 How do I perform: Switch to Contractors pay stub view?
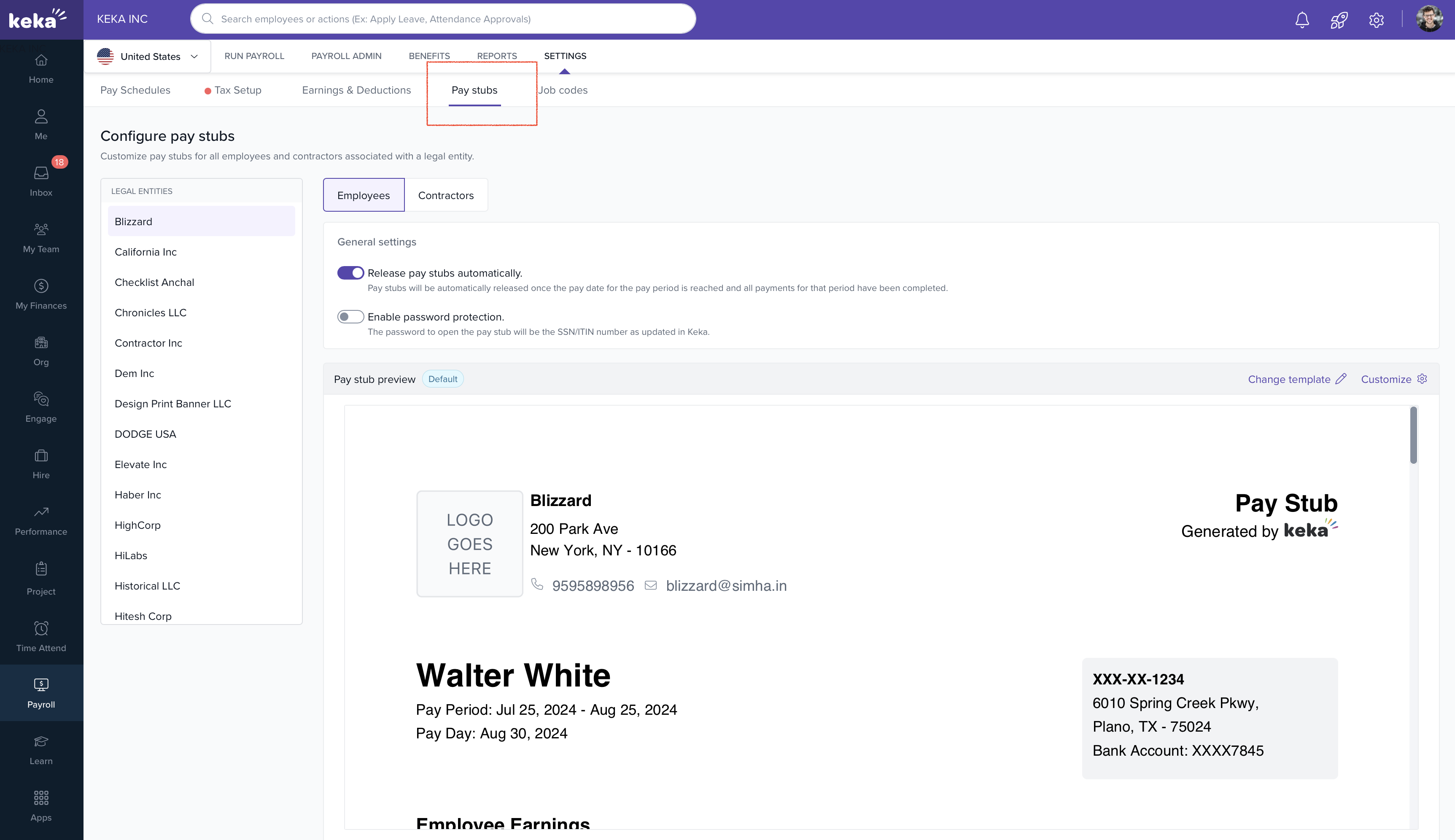[445, 195]
